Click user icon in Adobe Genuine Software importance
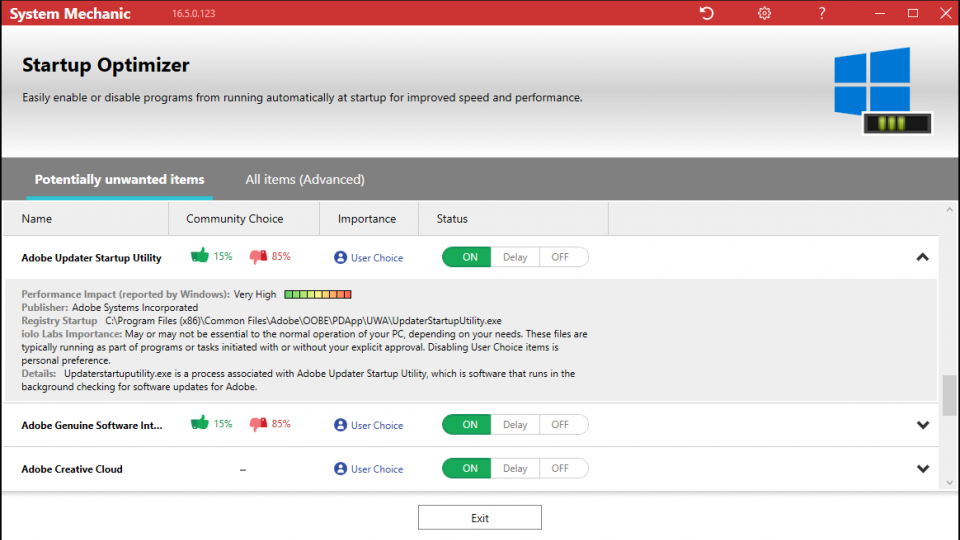The height and width of the screenshot is (540, 960). point(340,425)
